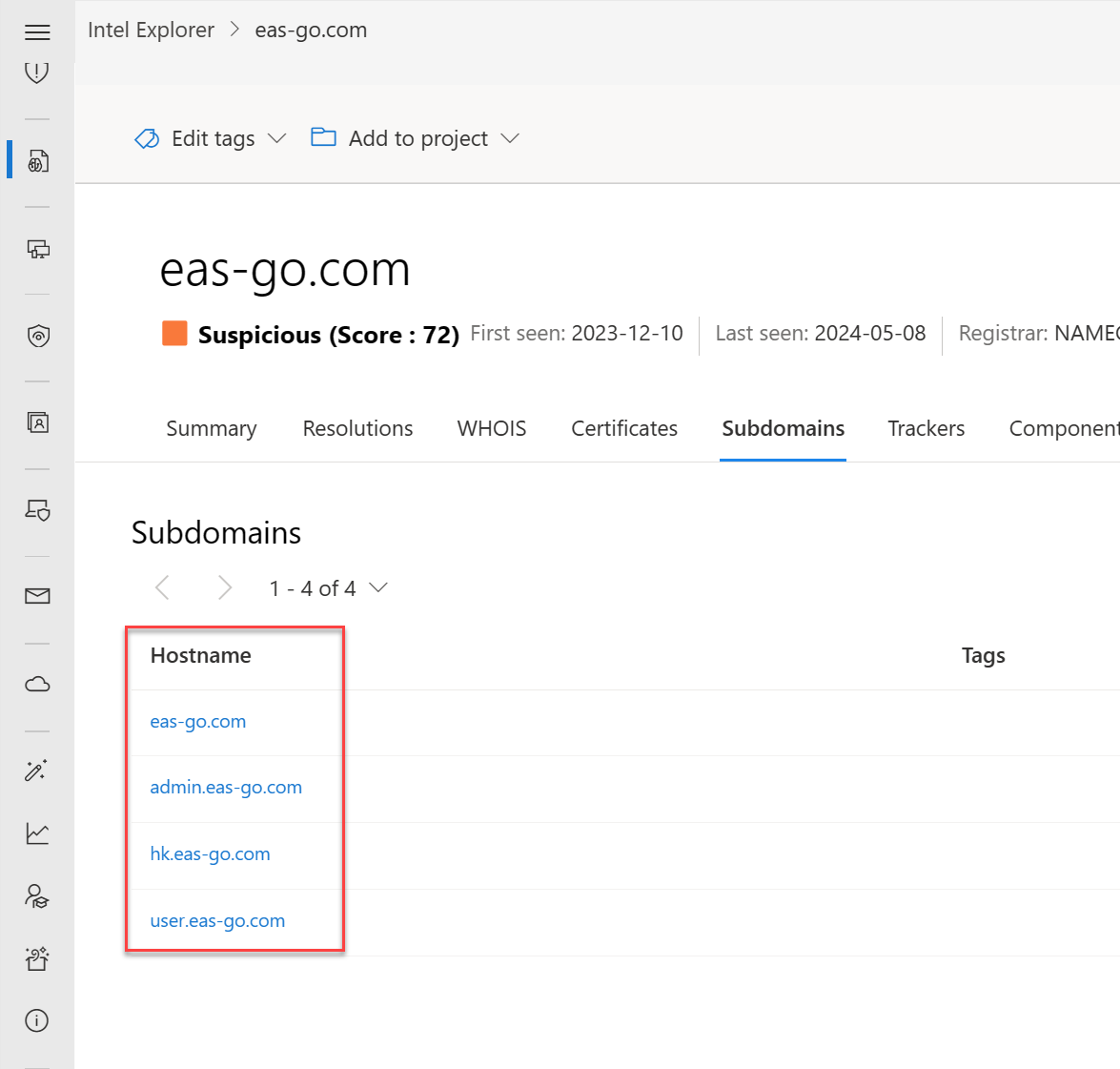This screenshot has width=1120, height=1069.
Task: Open the shield alert icon in sidebar
Action: [37, 72]
